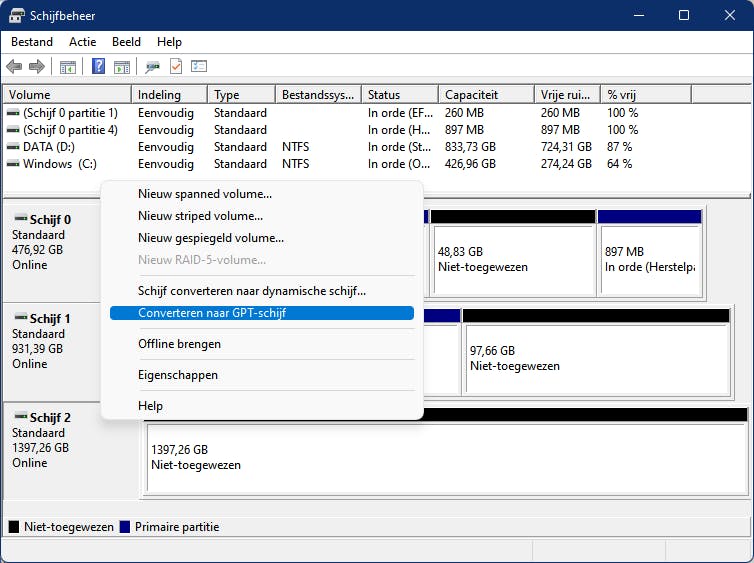Open the Actie menu
The image size is (754, 563).
tap(83, 42)
